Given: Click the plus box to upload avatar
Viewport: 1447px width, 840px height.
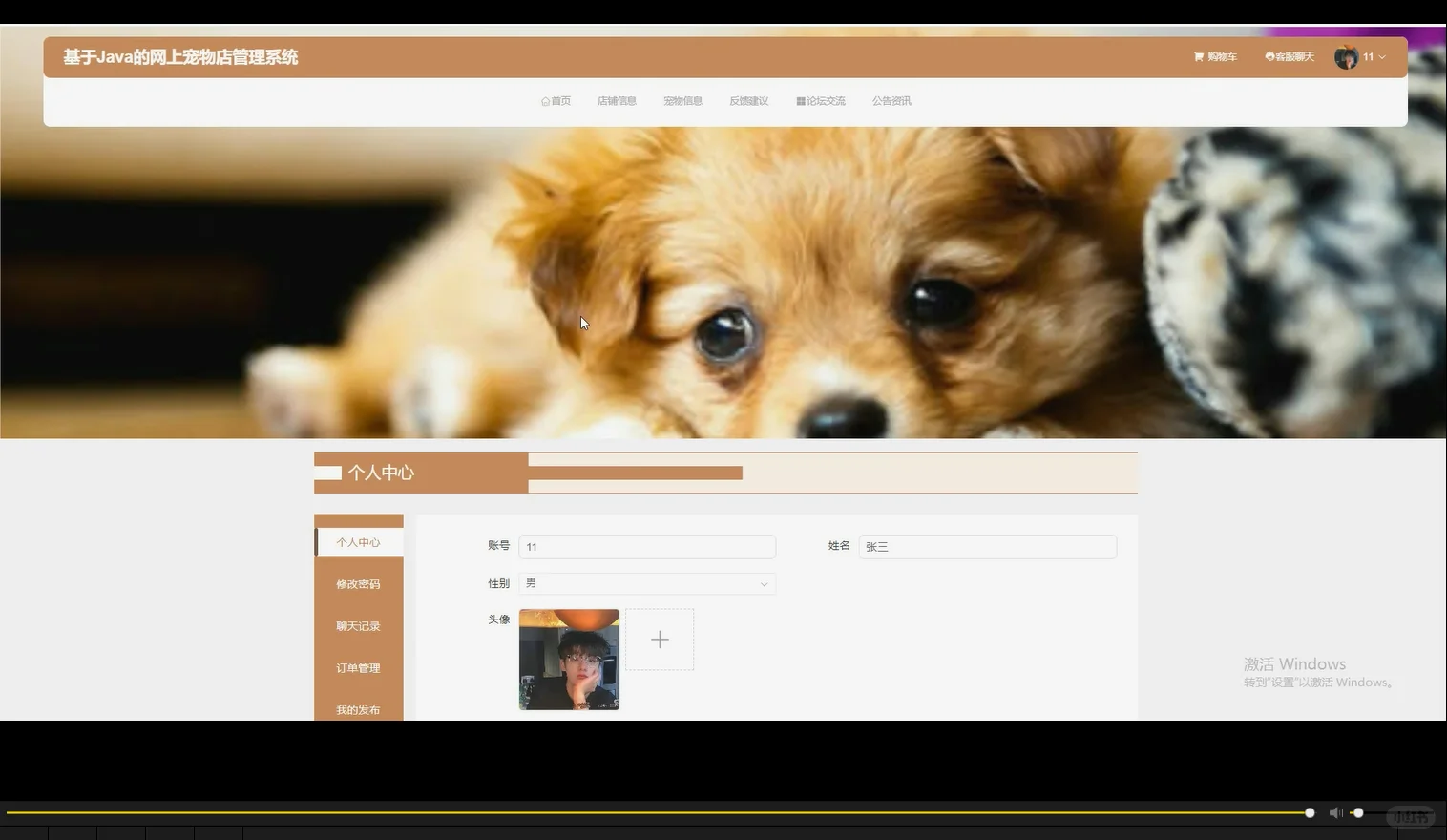Looking at the screenshot, I should pyautogui.click(x=660, y=640).
